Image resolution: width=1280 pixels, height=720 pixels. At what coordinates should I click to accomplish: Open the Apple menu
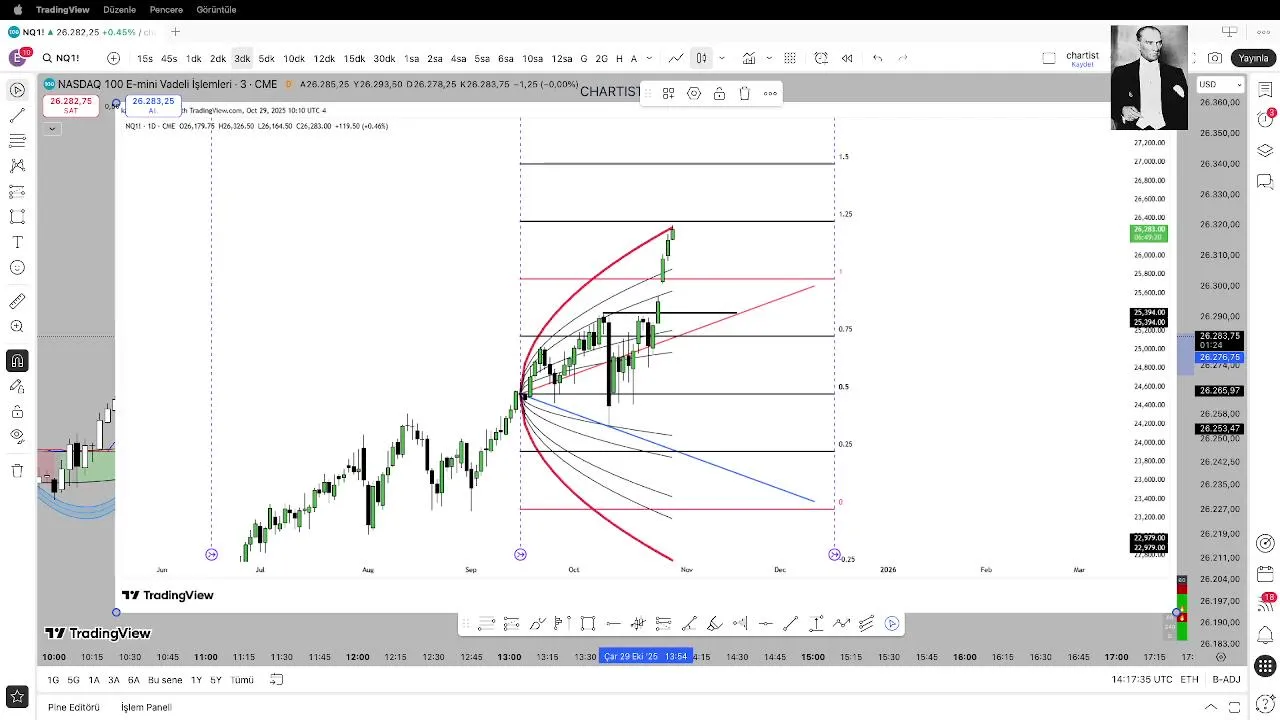coord(17,9)
